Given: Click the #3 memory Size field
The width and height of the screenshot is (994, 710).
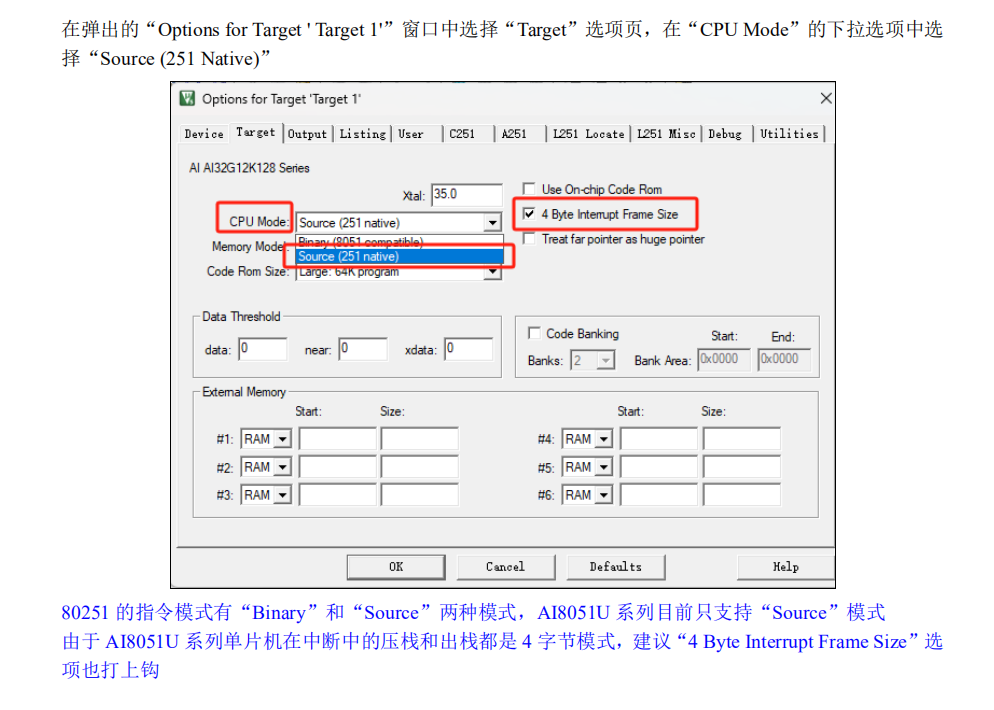Looking at the screenshot, I should (420, 495).
